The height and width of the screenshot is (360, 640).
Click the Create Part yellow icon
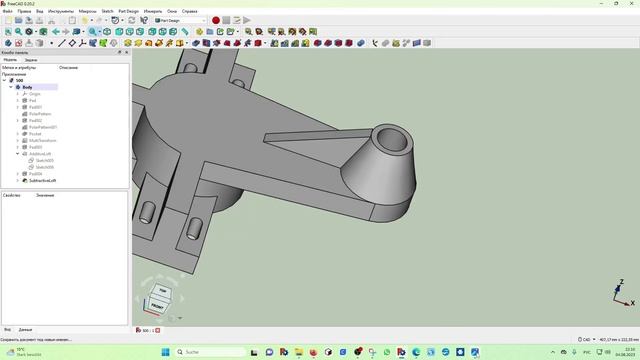click(199, 31)
